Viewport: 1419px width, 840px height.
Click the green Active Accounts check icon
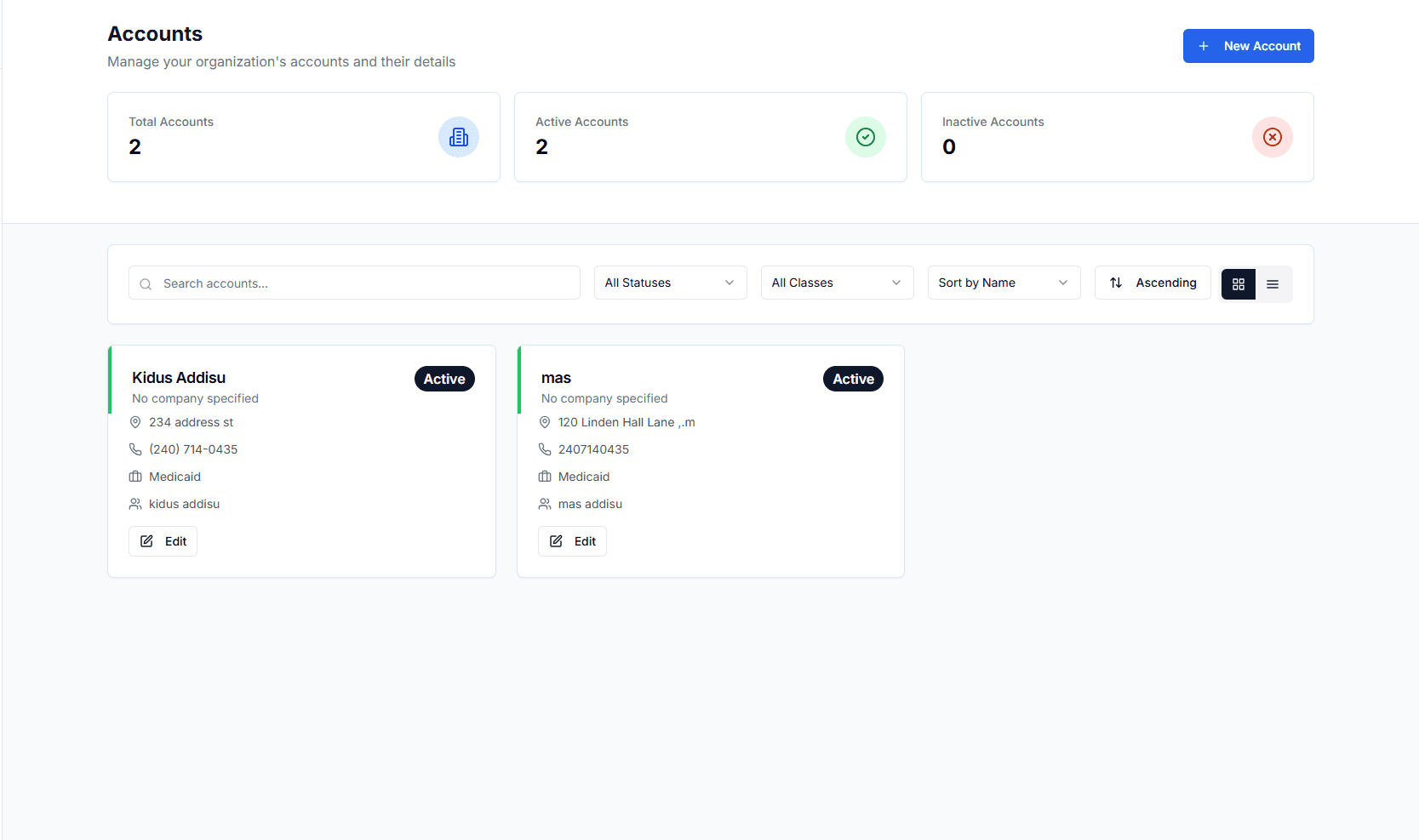(865, 137)
